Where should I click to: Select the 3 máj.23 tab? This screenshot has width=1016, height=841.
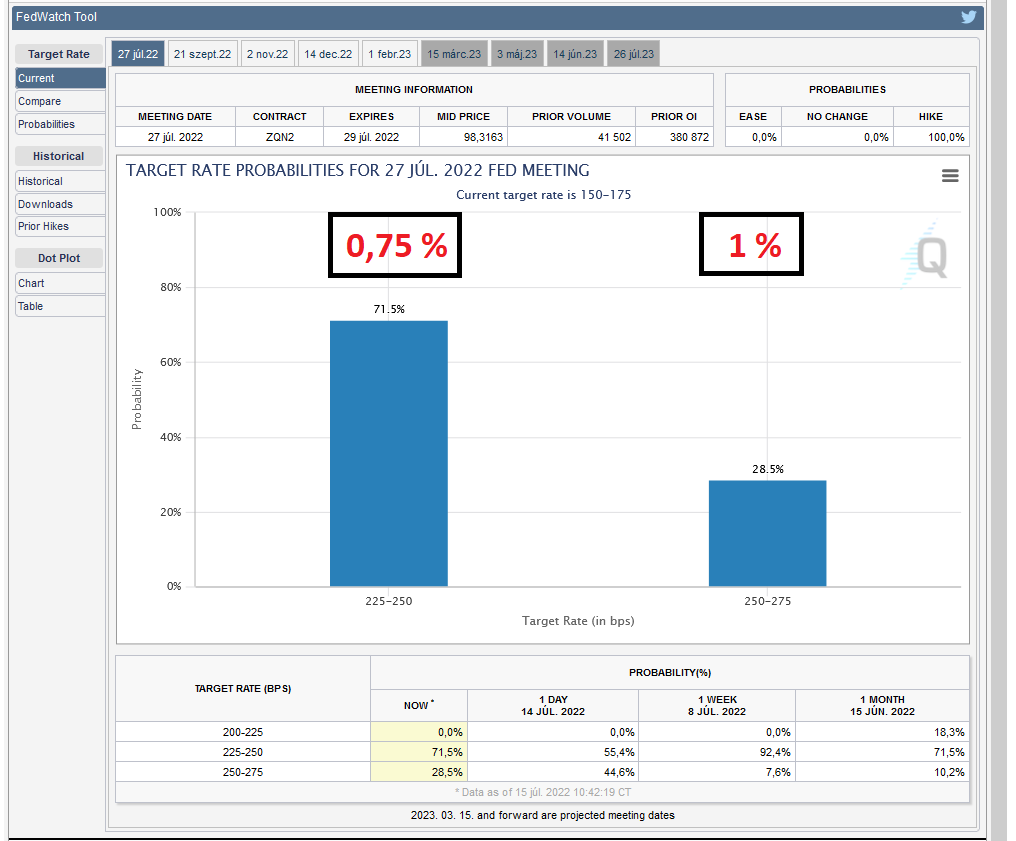click(x=517, y=54)
